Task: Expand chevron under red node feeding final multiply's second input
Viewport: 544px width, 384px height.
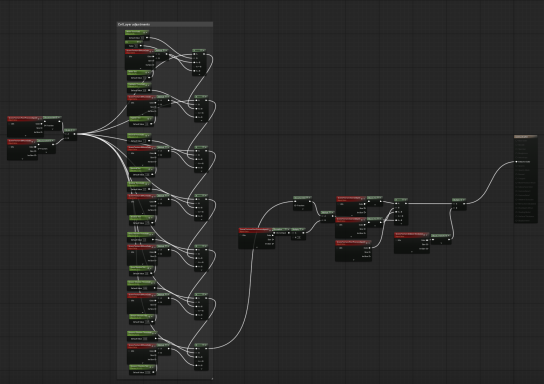Action: coord(412,251)
